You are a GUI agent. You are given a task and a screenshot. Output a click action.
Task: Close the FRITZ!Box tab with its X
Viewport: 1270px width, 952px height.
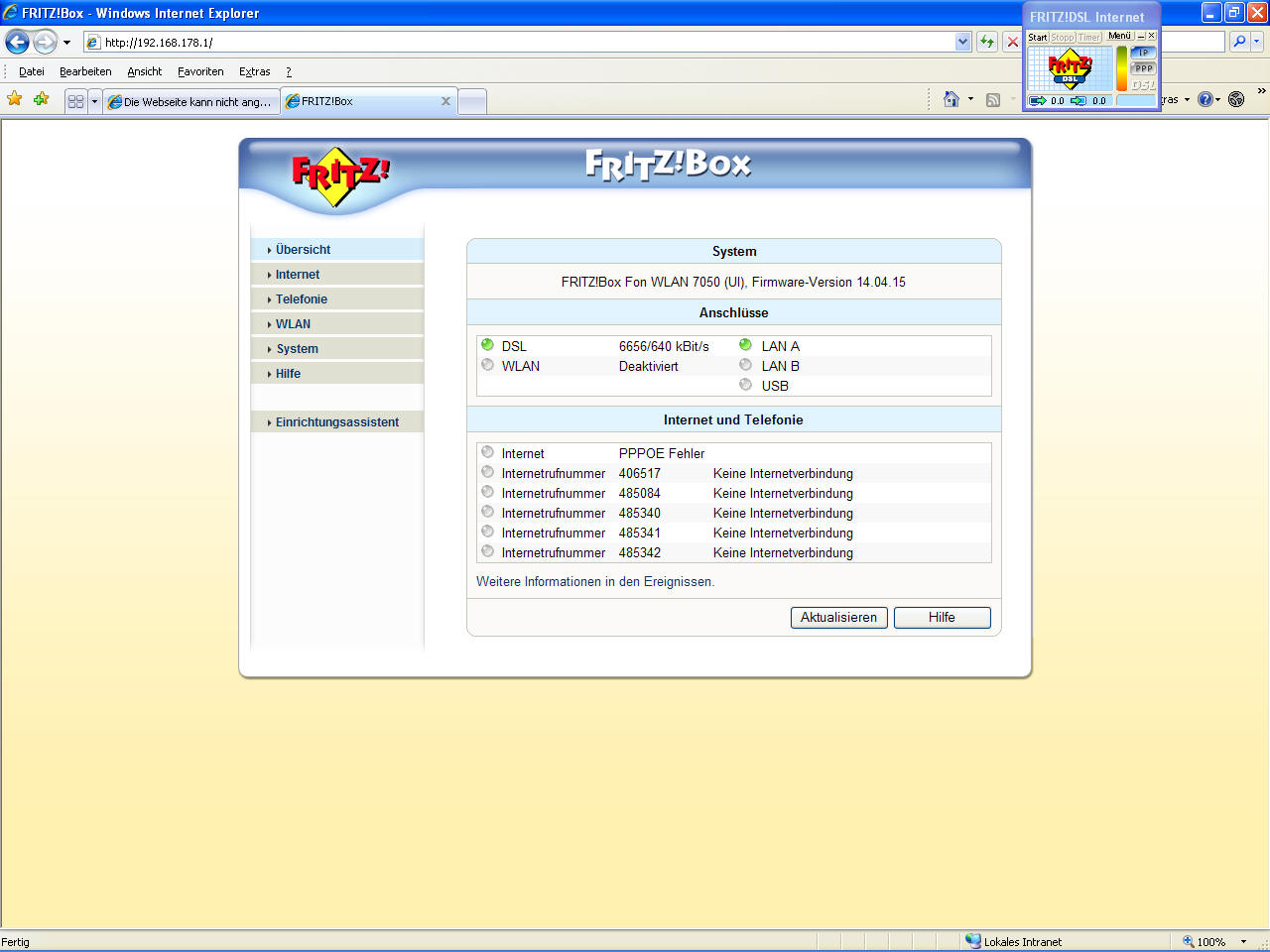[445, 101]
